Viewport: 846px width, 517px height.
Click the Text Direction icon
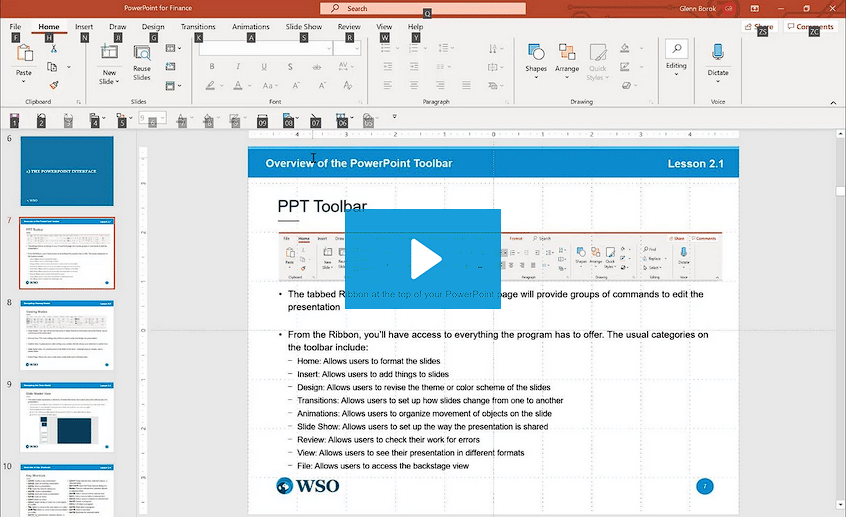(x=493, y=49)
